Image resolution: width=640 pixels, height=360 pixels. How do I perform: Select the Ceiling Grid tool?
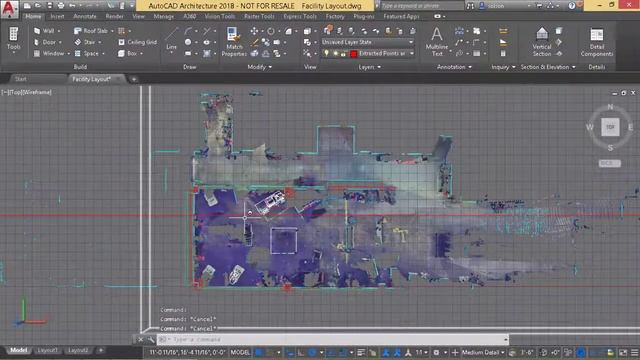coord(138,42)
